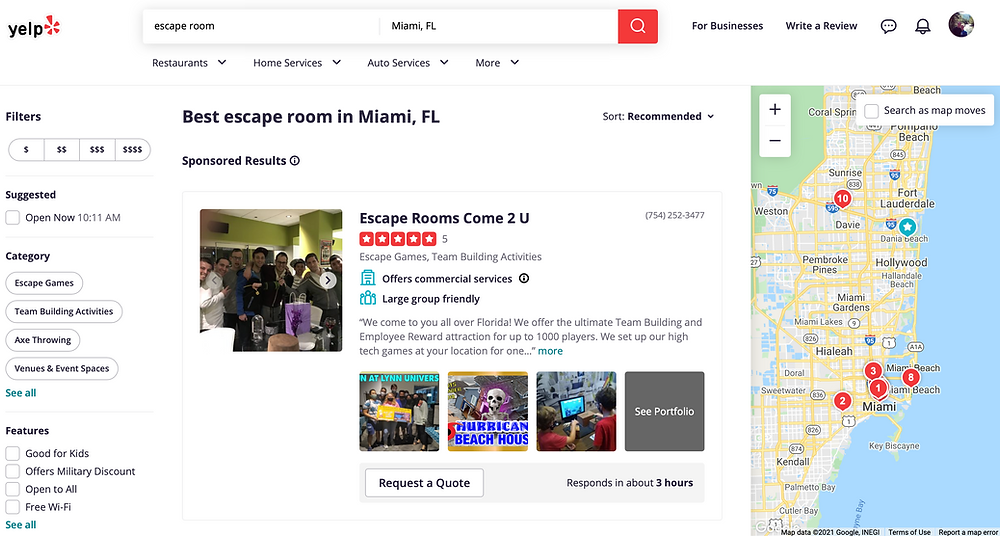Open For Businesses link
The image size is (1000, 536).
(x=728, y=26)
